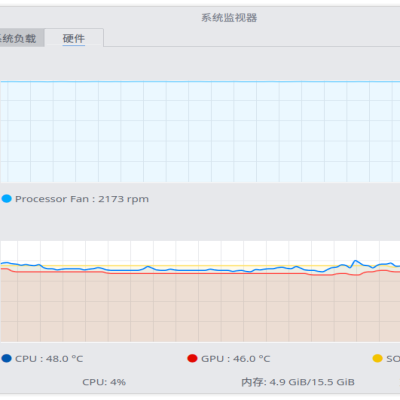Click the CPU dark blue legend dot

click(7, 359)
